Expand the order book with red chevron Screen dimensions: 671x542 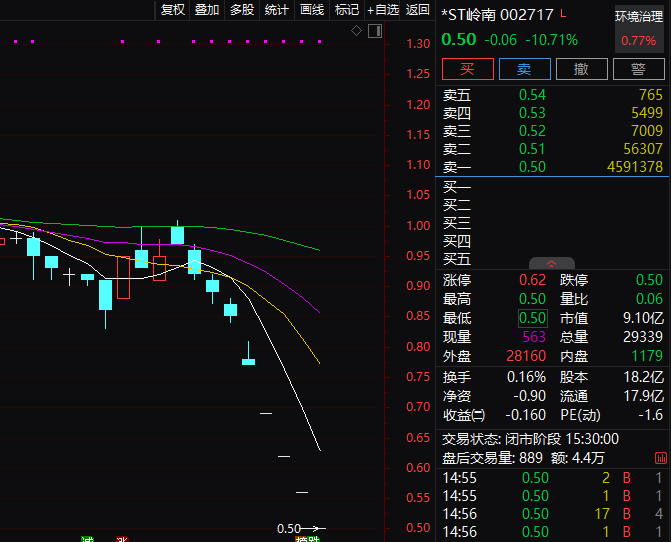[552, 264]
